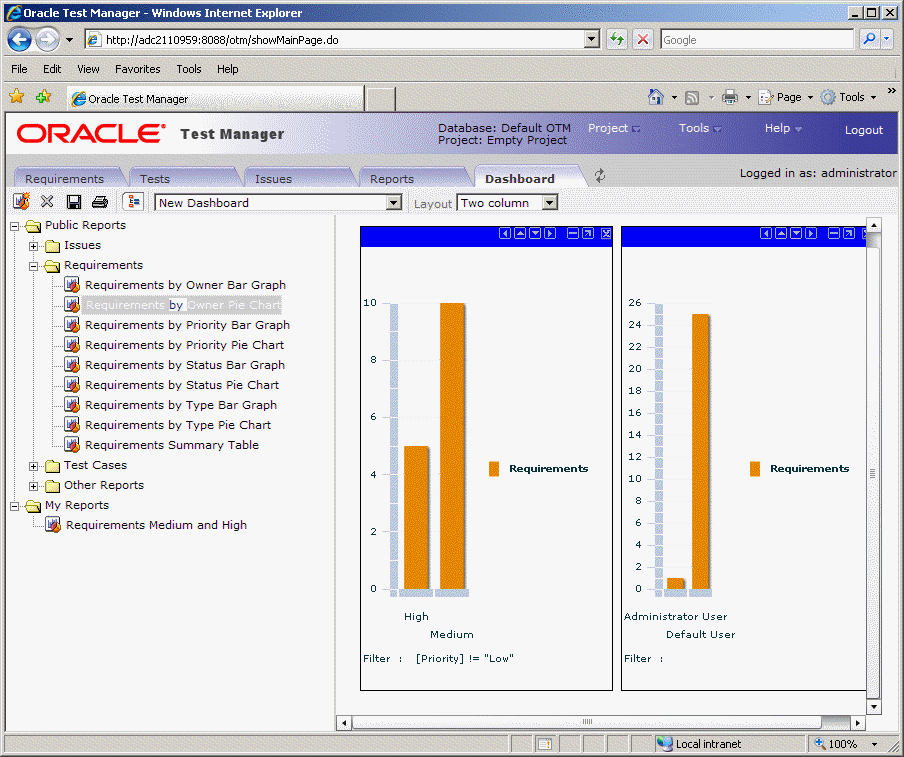Click the Google search magnifier icon
Viewport: 904px width, 757px height.
point(869,39)
